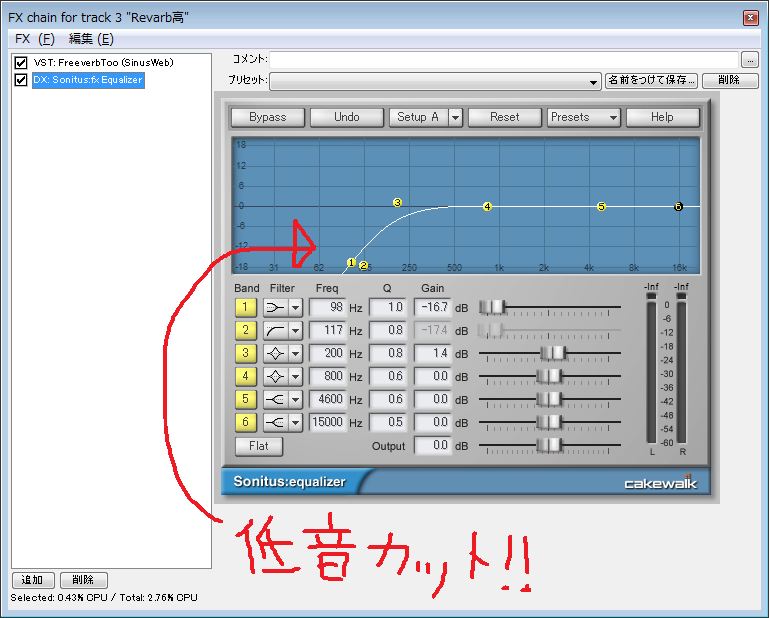Open band 3 filter type dropdown arrow

coord(295,354)
